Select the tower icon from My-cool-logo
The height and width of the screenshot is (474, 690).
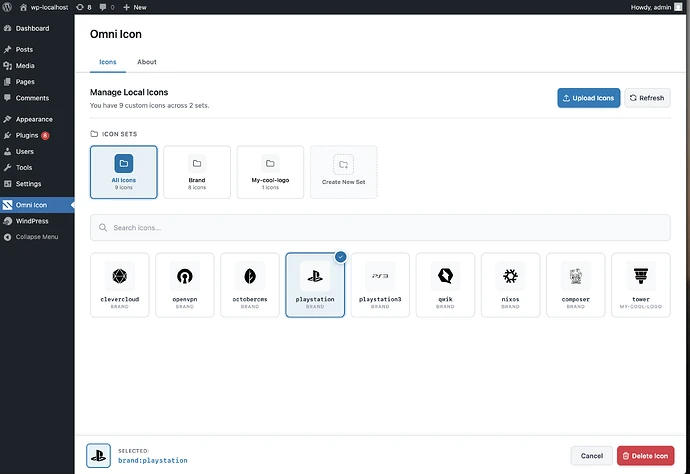[640, 284]
